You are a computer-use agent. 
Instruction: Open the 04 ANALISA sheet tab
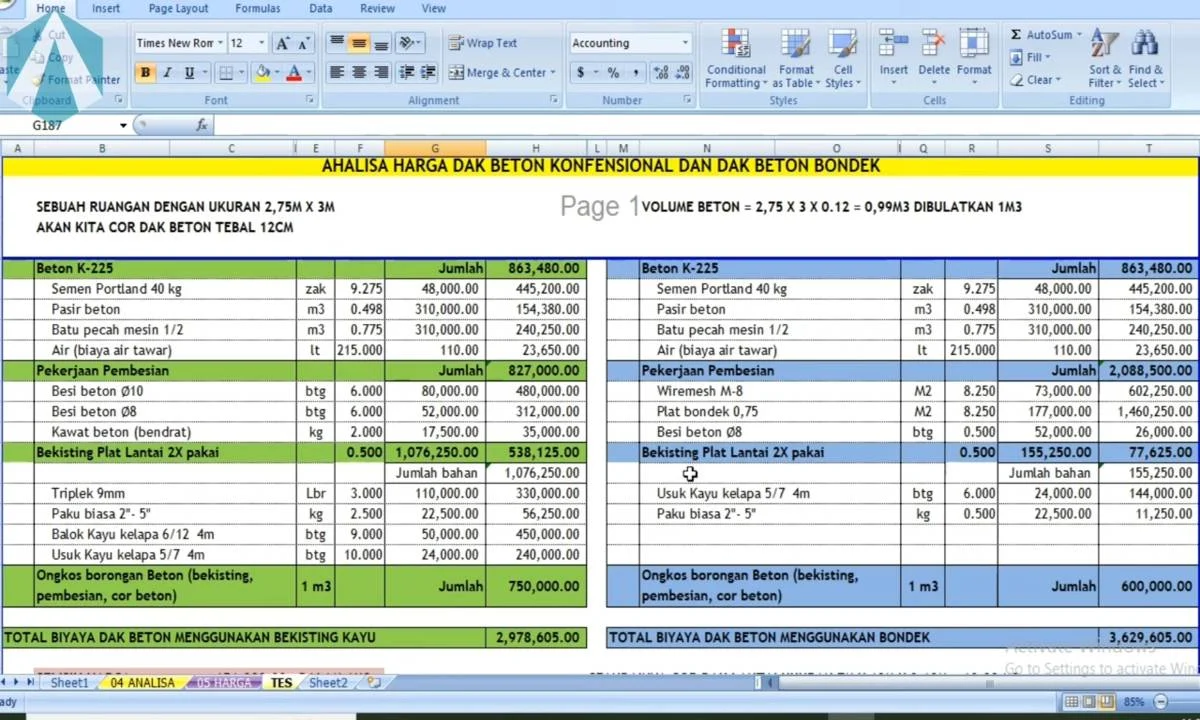(142, 683)
